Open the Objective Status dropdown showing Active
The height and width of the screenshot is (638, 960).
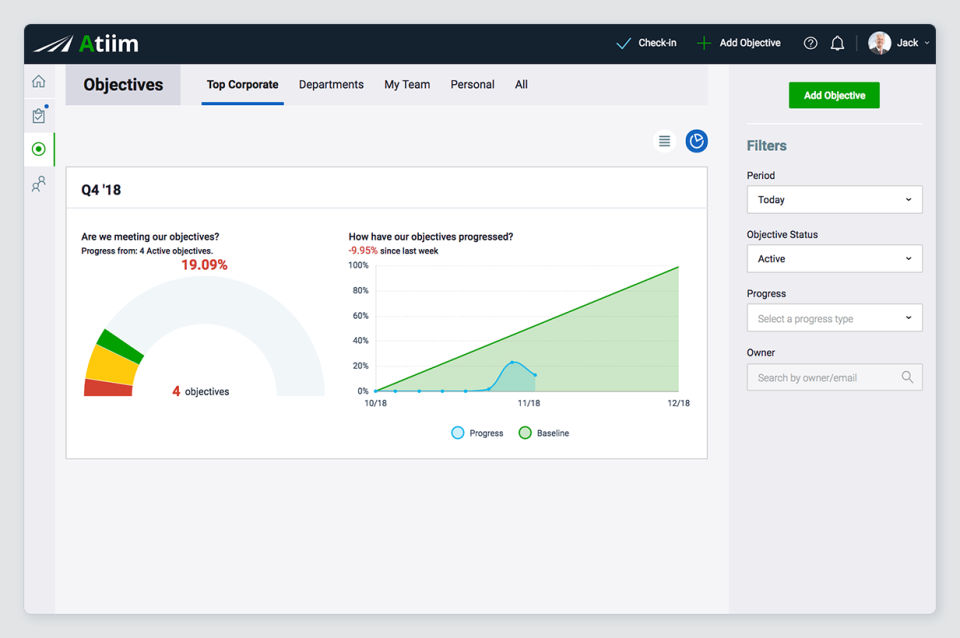click(x=834, y=259)
